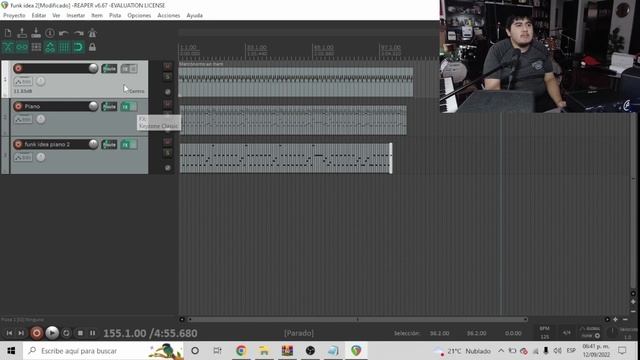Click the Save project toolbar icon
The image size is (640, 360).
(36, 33)
